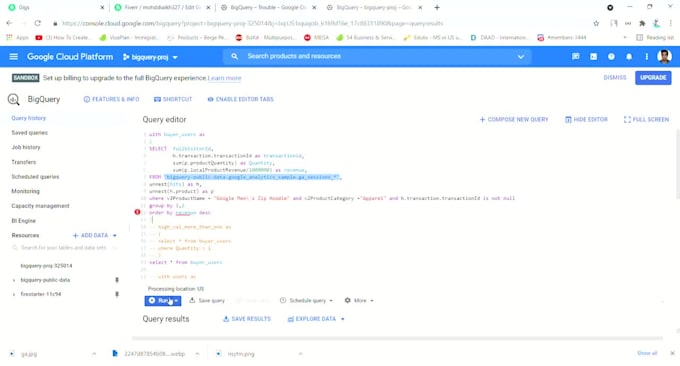Open the user account avatar
The width and height of the screenshot is (680, 366).
664,56
